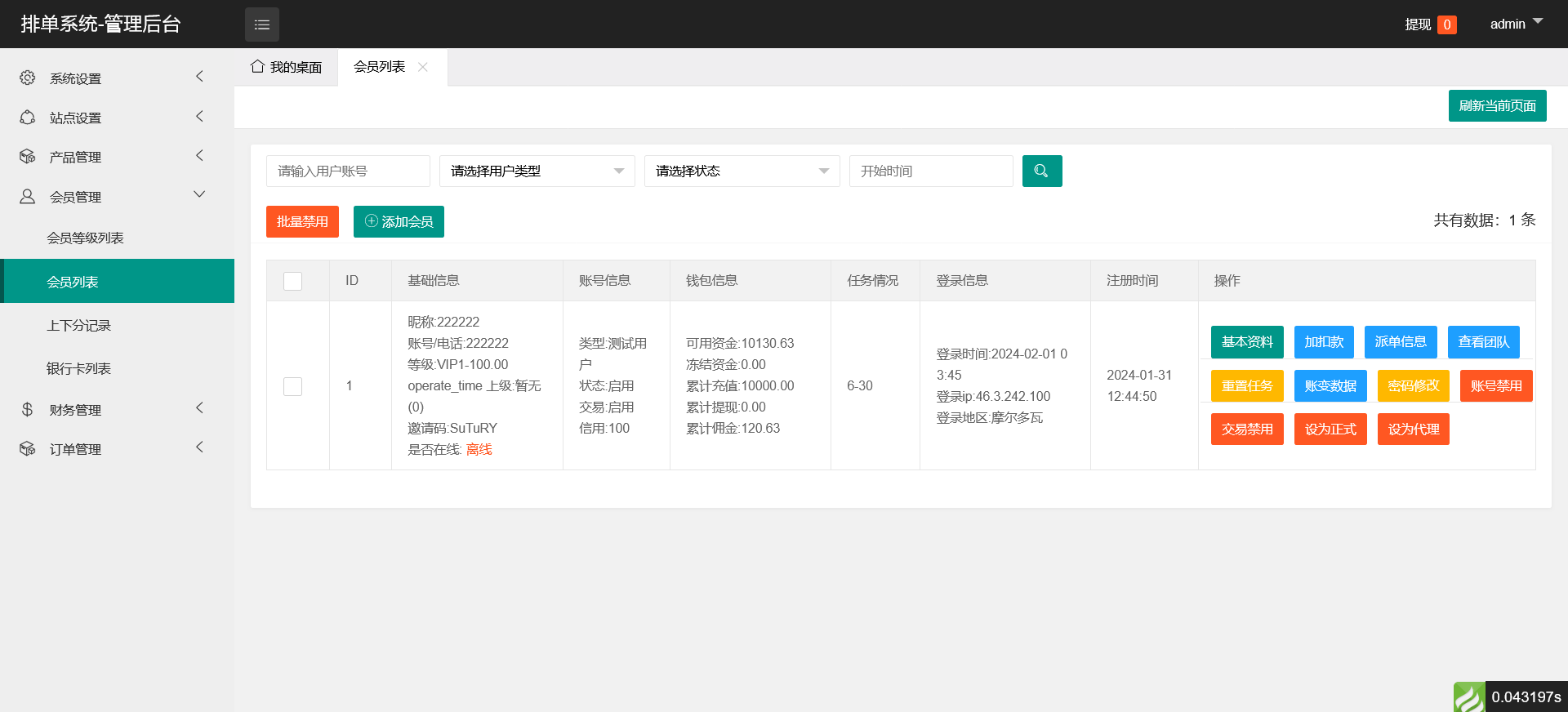The height and width of the screenshot is (712, 1568).
Task: Click the home icon on desktop tab
Action: pos(257,66)
